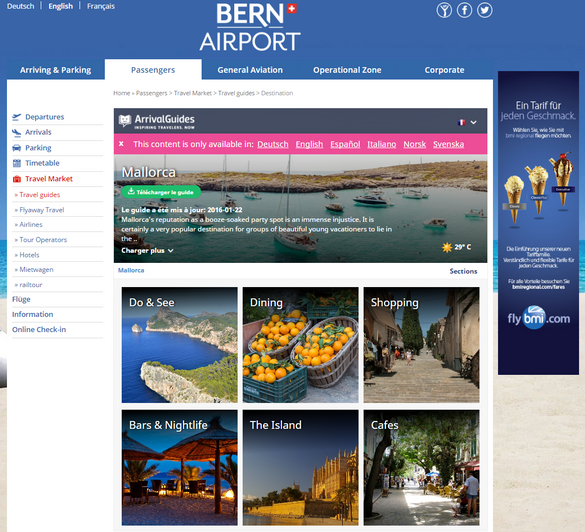Open the French flag language dropdown
The height and width of the screenshot is (532, 585).
coord(467,122)
